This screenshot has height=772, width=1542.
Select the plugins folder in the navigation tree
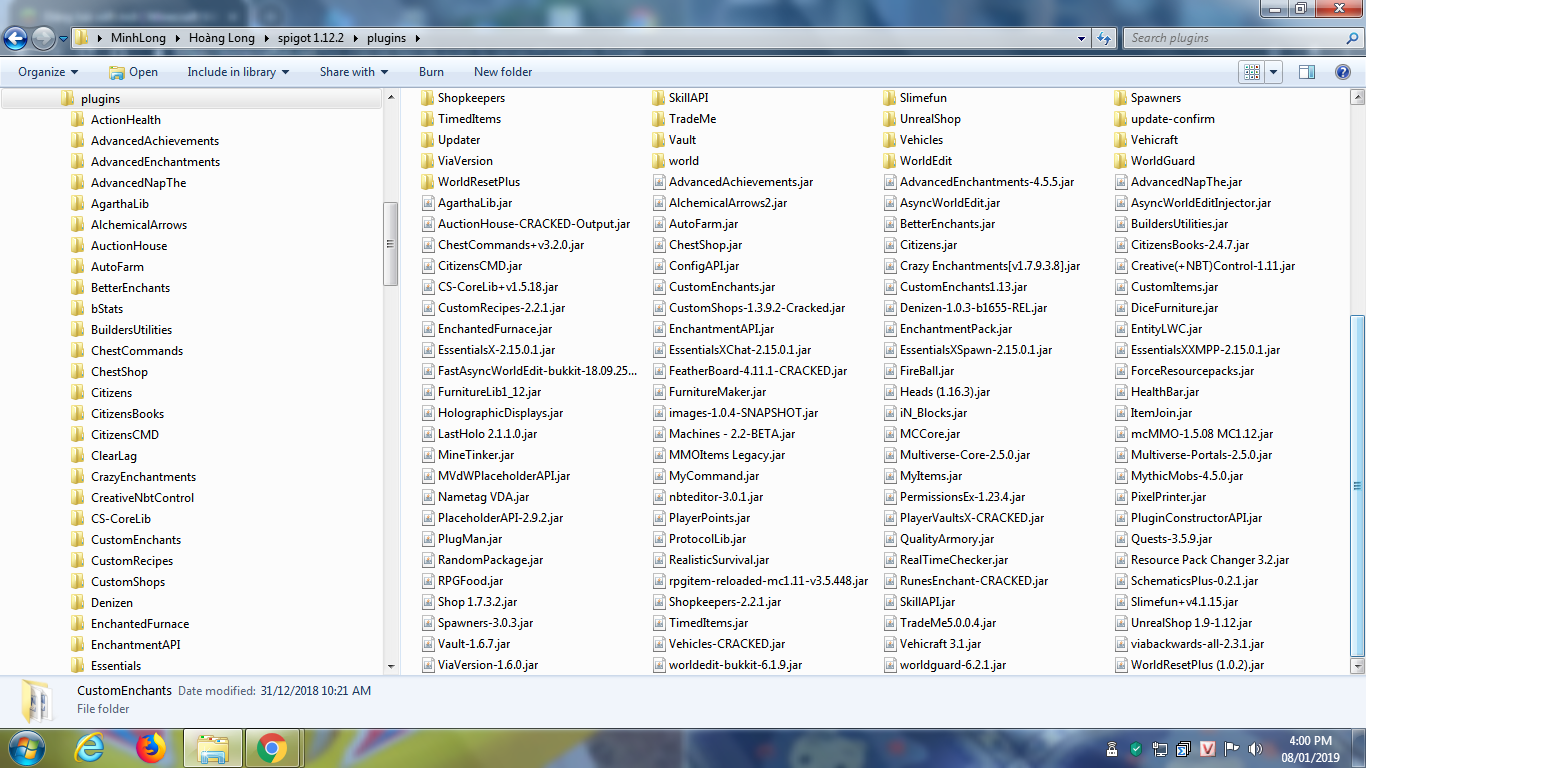pos(100,99)
